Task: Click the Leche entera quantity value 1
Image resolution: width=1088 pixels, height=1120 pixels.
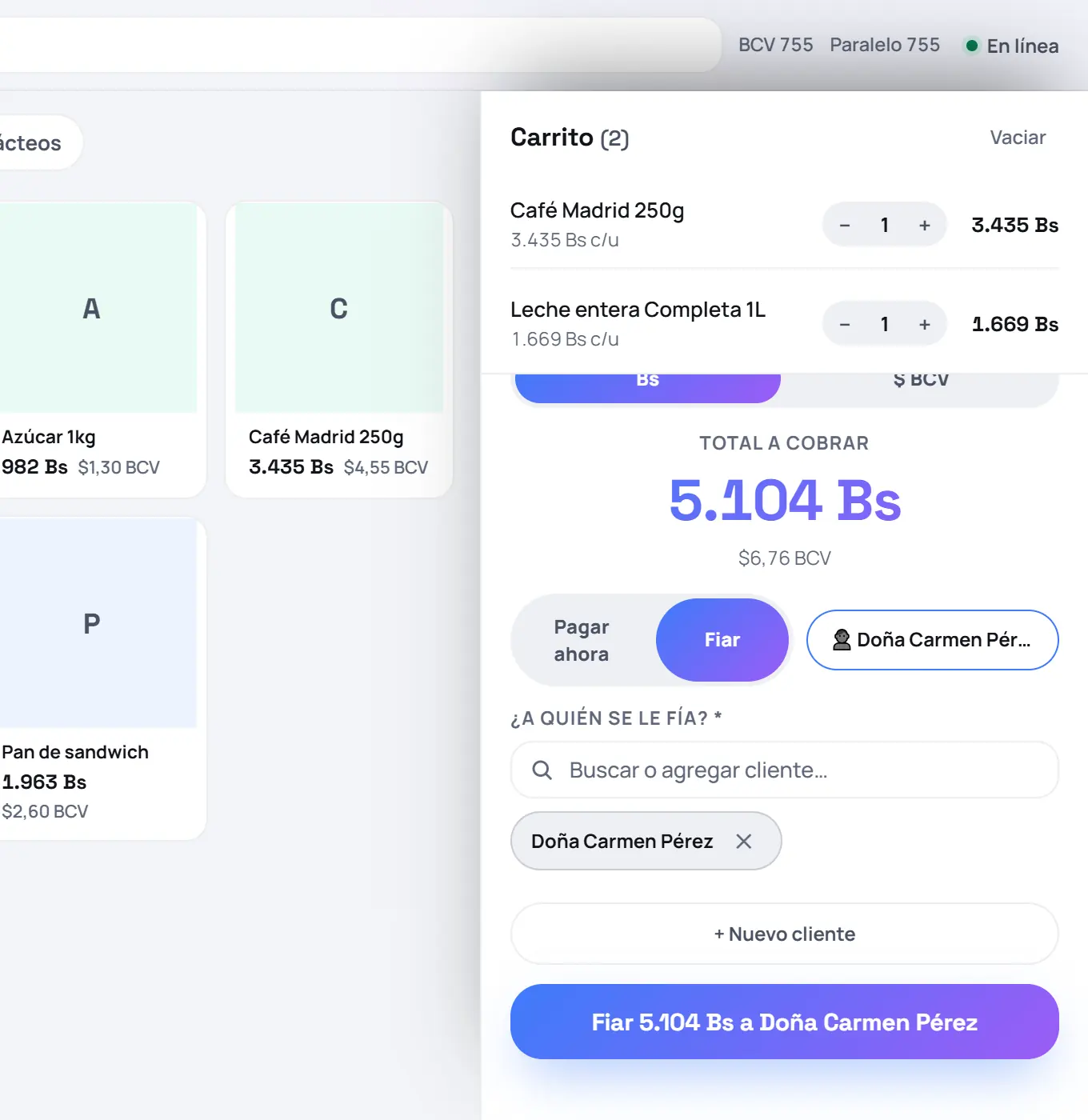Action: (x=885, y=324)
